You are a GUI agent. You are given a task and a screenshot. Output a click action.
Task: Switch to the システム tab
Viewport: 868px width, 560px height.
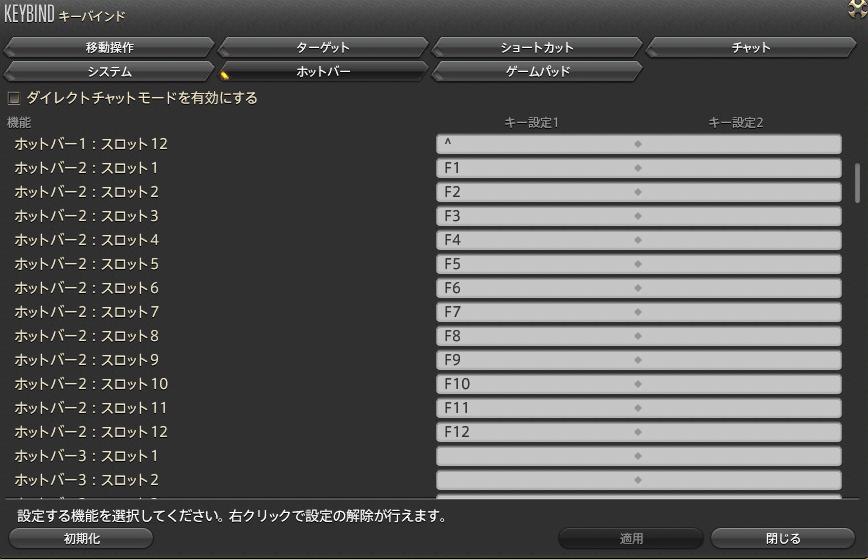(x=109, y=71)
